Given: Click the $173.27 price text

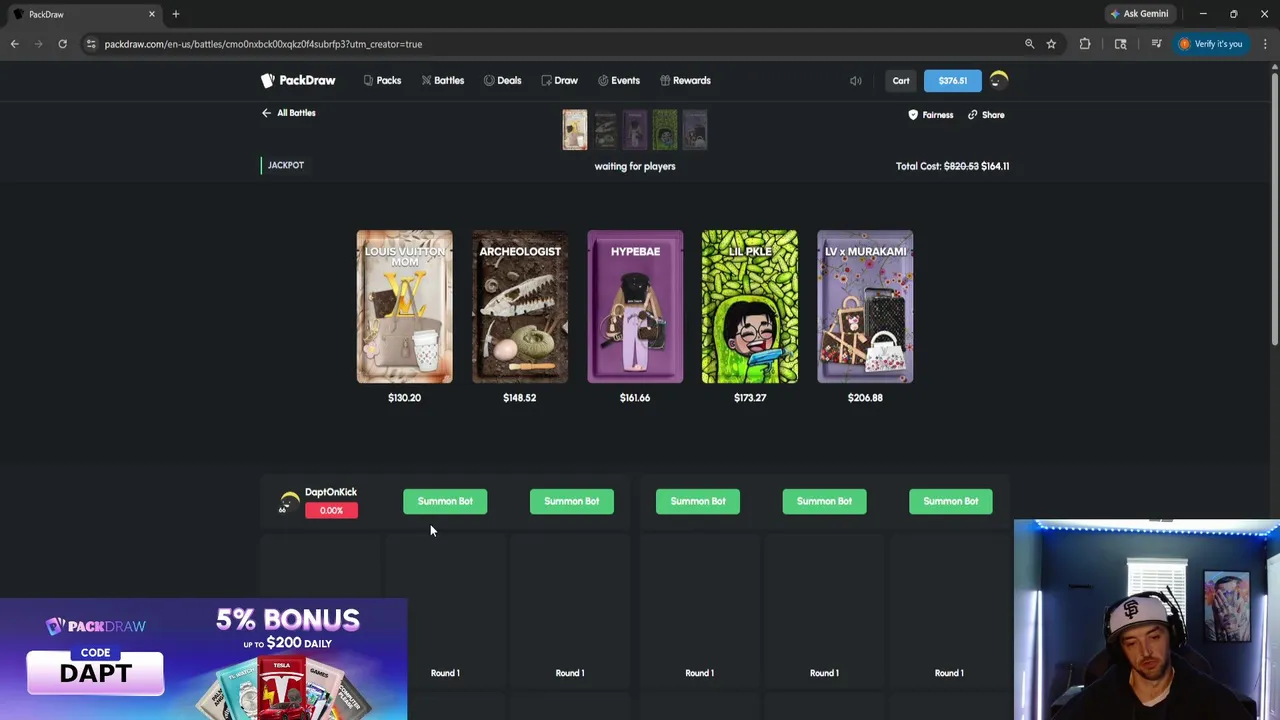Looking at the screenshot, I should [x=750, y=398].
